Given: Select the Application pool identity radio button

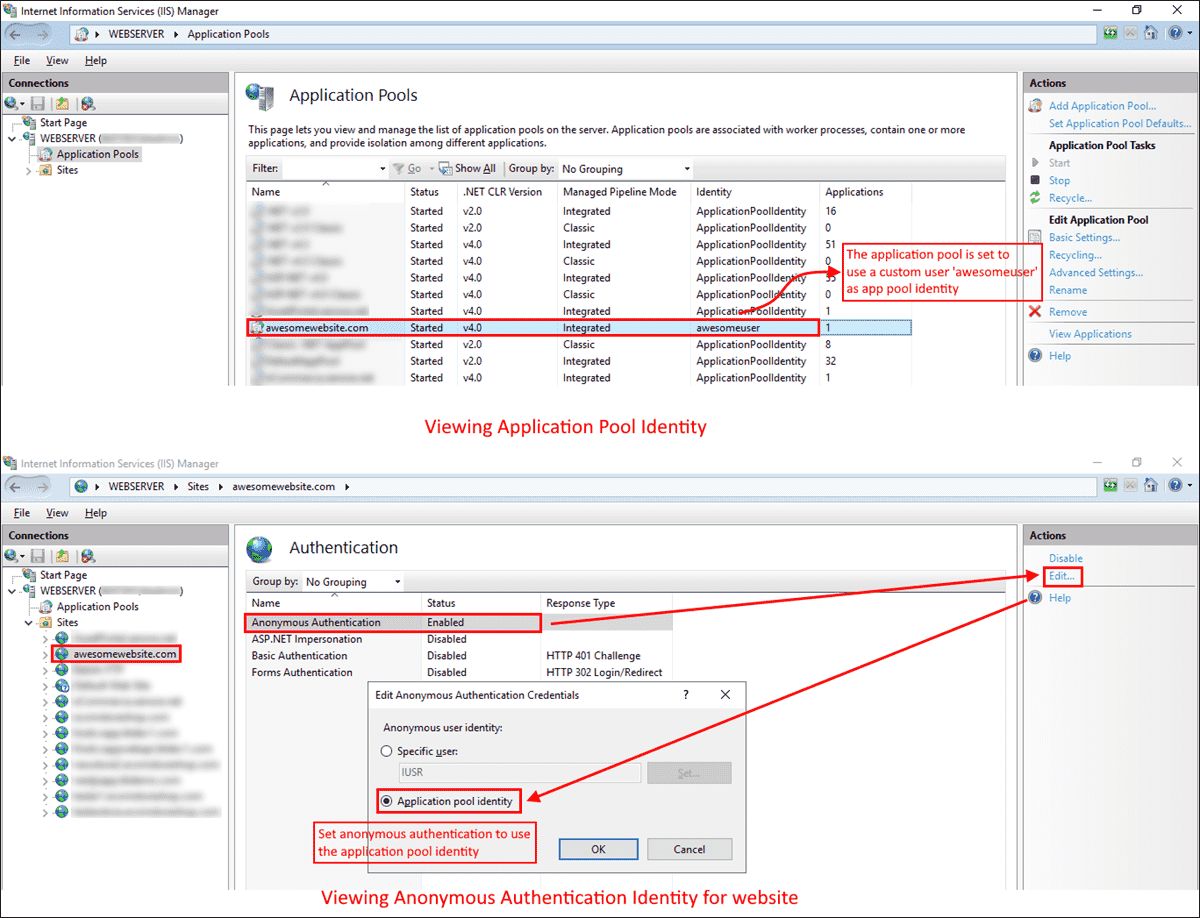Looking at the screenshot, I should [386, 801].
